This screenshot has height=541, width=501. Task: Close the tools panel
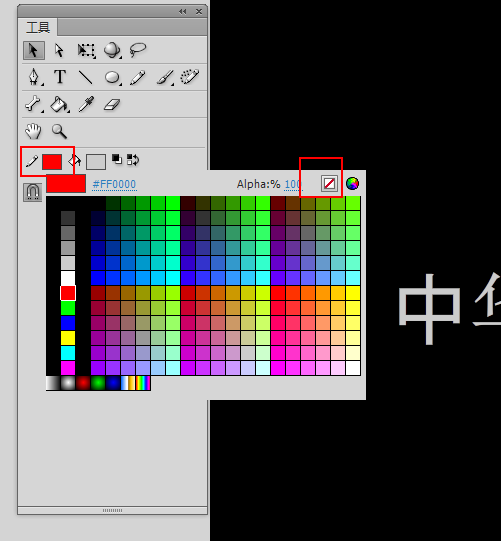199,12
